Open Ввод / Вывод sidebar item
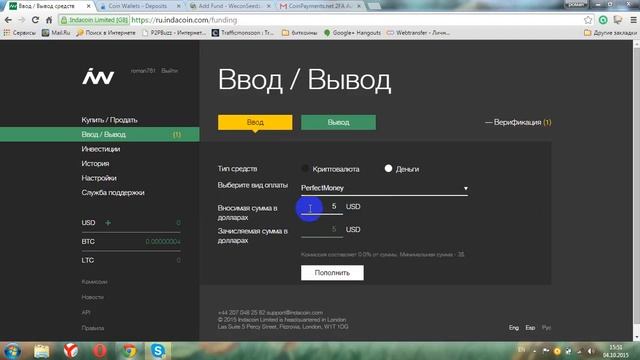This screenshot has height=360, width=640. (x=100, y=134)
